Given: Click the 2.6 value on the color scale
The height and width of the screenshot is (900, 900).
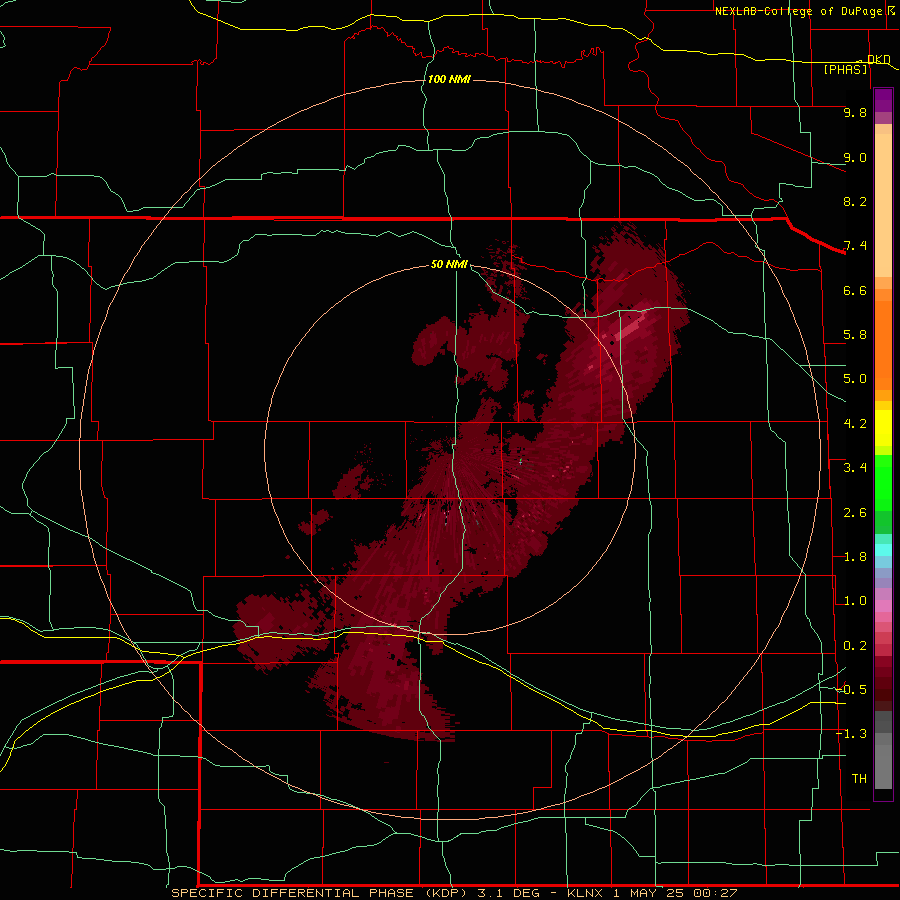Looking at the screenshot, I should pyautogui.click(x=855, y=513).
